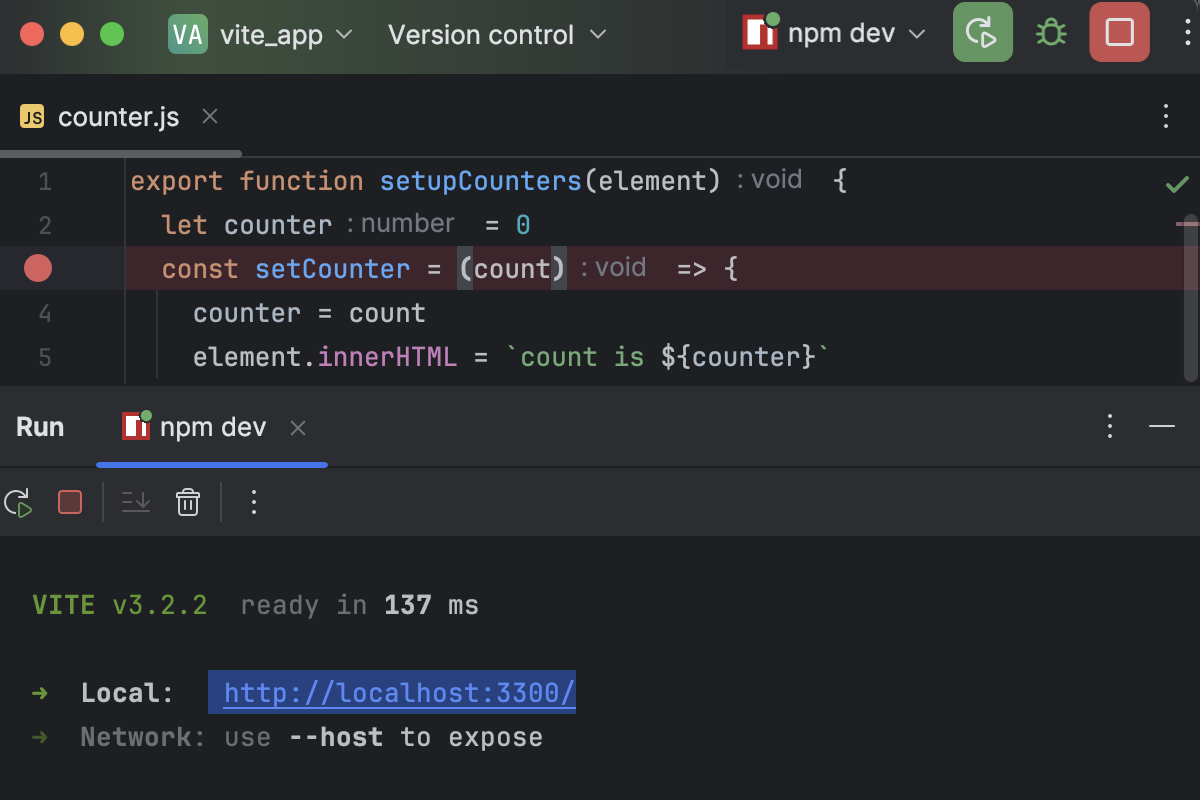Close the counter.js tab
The image size is (1200, 800).
(x=209, y=116)
